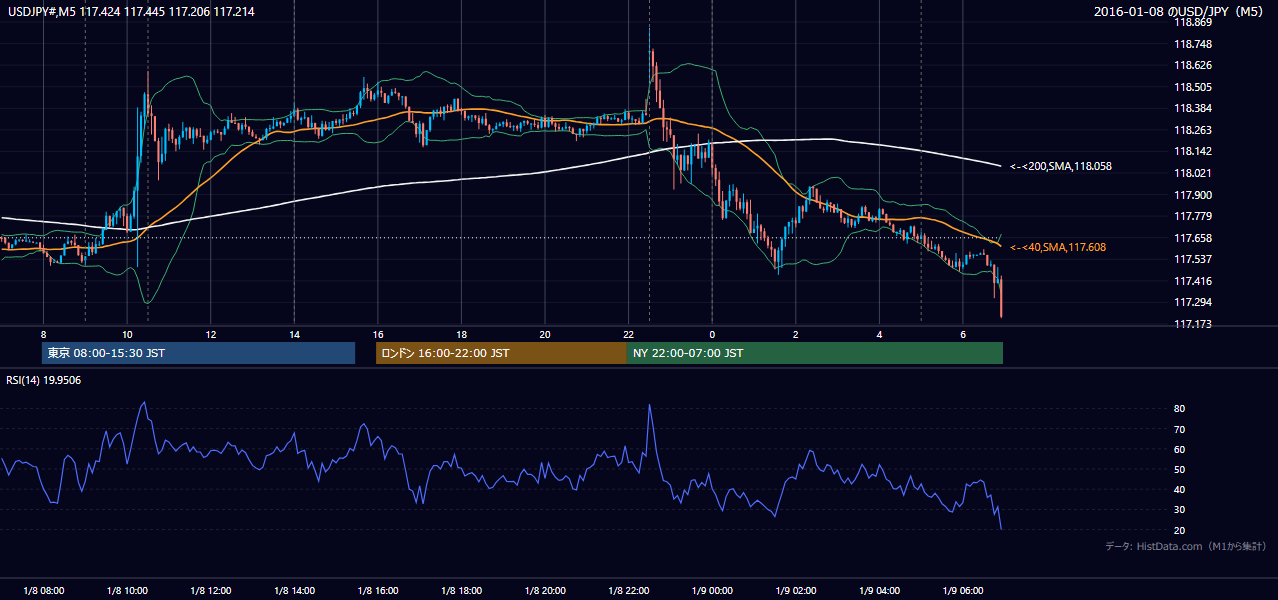Click the hour '10' tick on price chart axis
This screenshot has width=1278, height=600.
tap(127, 334)
